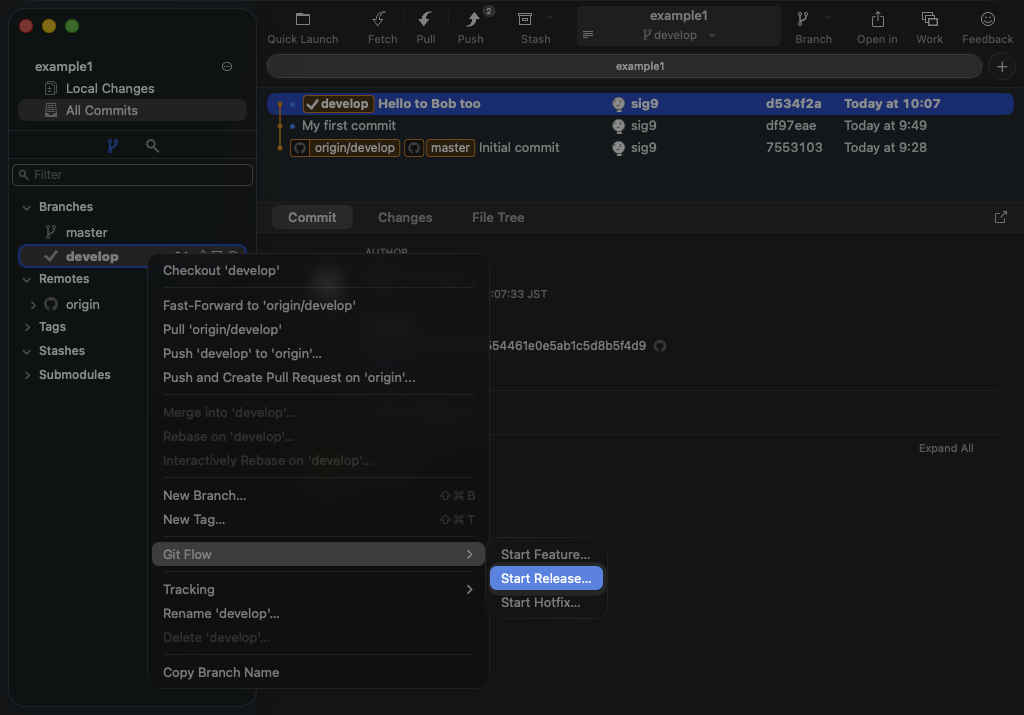Push commits using the Push icon

pos(472,20)
